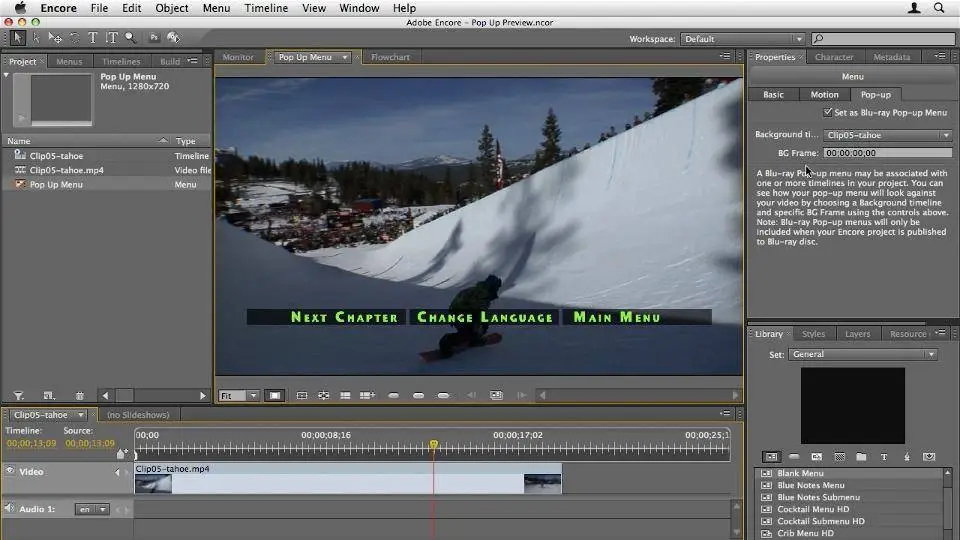Select Change Language menu button
This screenshot has width=960, height=540.
tap(484, 317)
